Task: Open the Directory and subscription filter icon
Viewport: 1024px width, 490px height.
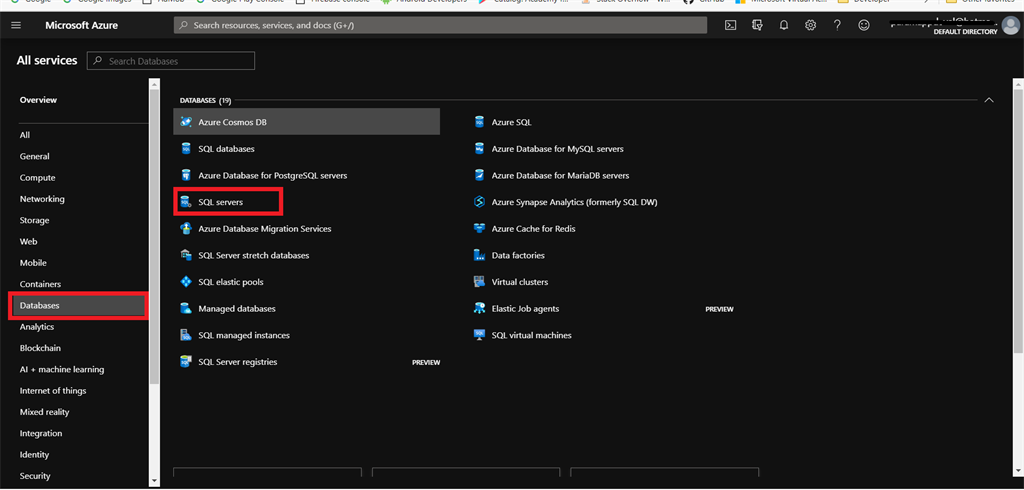Action: tap(758, 25)
